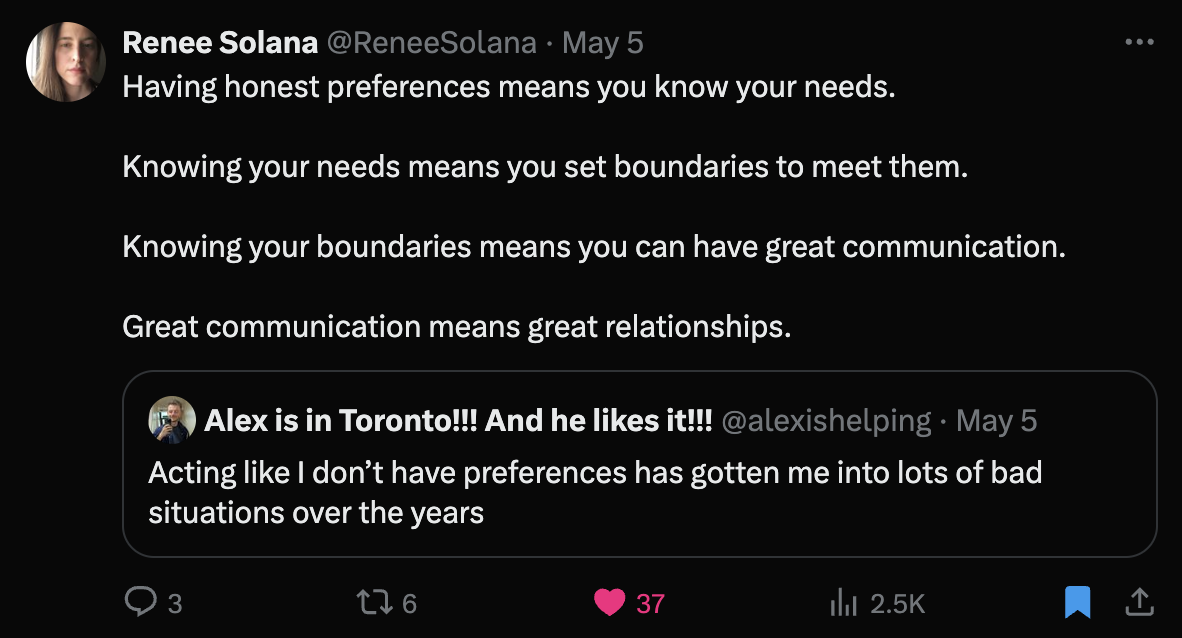Visit the @alexishelping handle
The height and width of the screenshot is (638, 1182).
[x=826, y=421]
